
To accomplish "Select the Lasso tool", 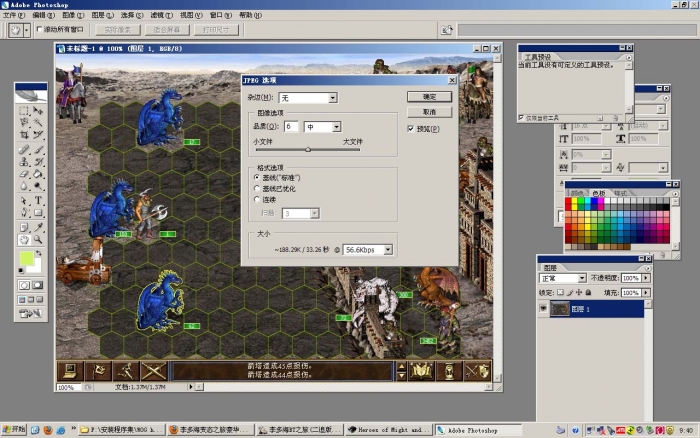I will tap(24, 122).
